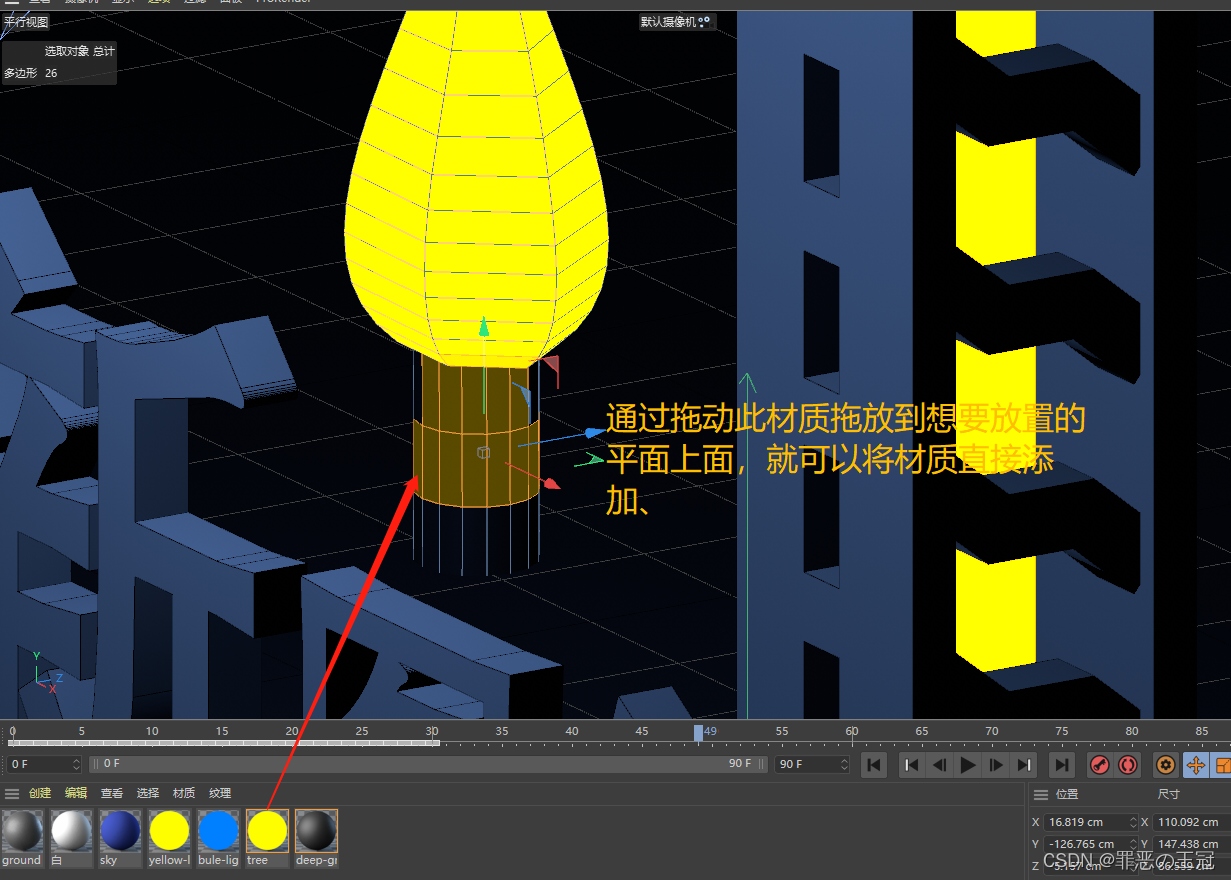Jump to the next keyframe
Image resolution: width=1231 pixels, height=880 pixels.
click(1024, 765)
